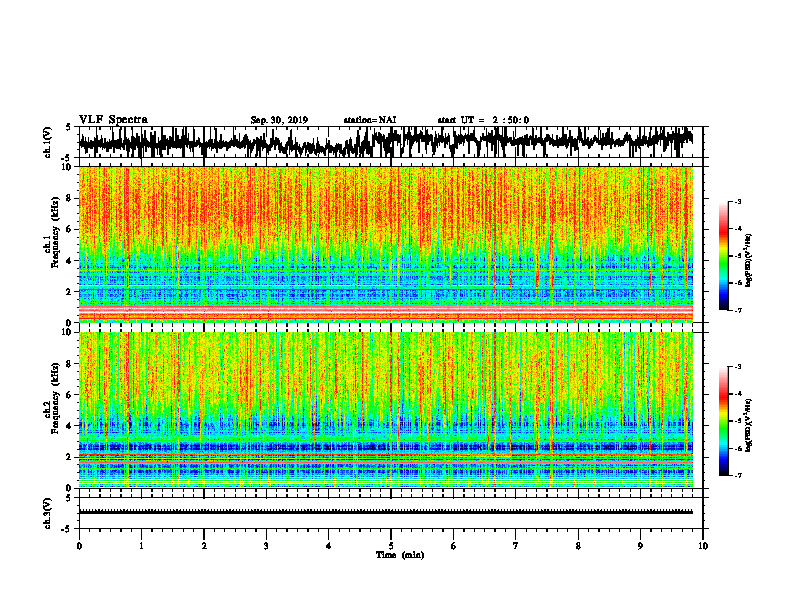Click the log(PSD) label beside ch.1 colorbar
Screen dimensions: 792x612
pyautogui.click(x=749, y=261)
